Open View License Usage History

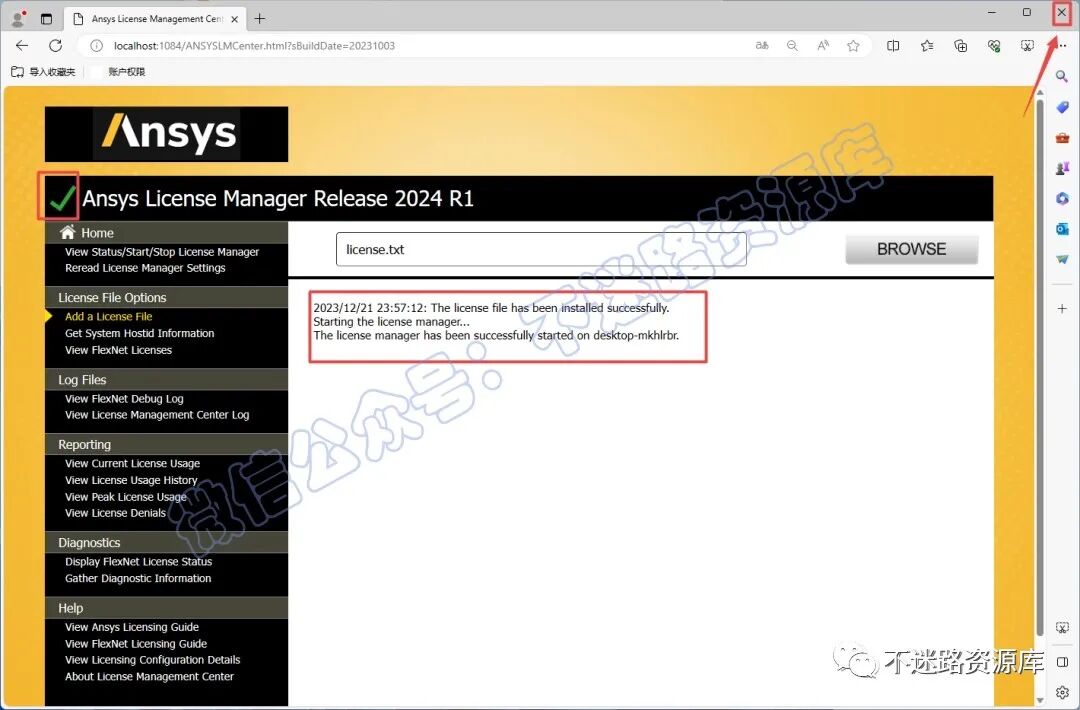(131, 480)
